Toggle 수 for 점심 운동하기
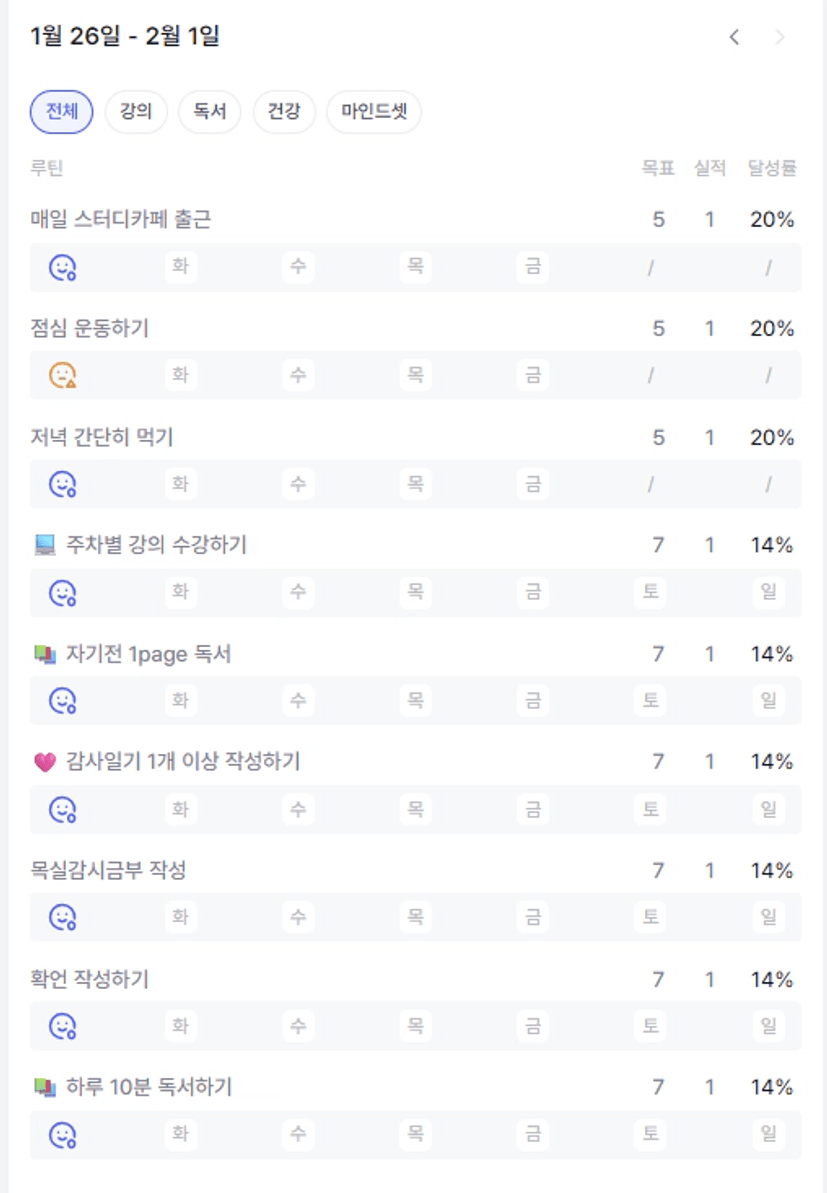 point(297,375)
